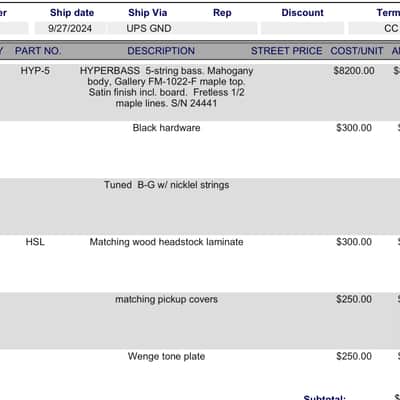Click the Ship date field showing 9/27/2024
This screenshot has height=400, width=400.
(70, 28)
